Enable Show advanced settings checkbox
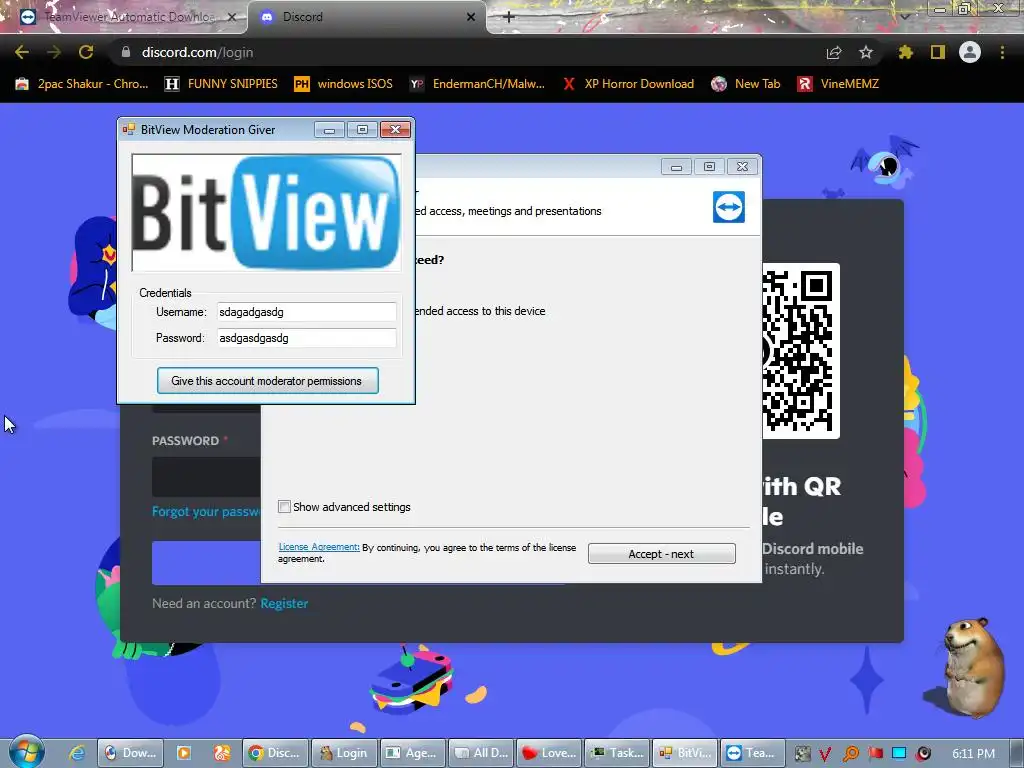1024x768 pixels. click(284, 507)
